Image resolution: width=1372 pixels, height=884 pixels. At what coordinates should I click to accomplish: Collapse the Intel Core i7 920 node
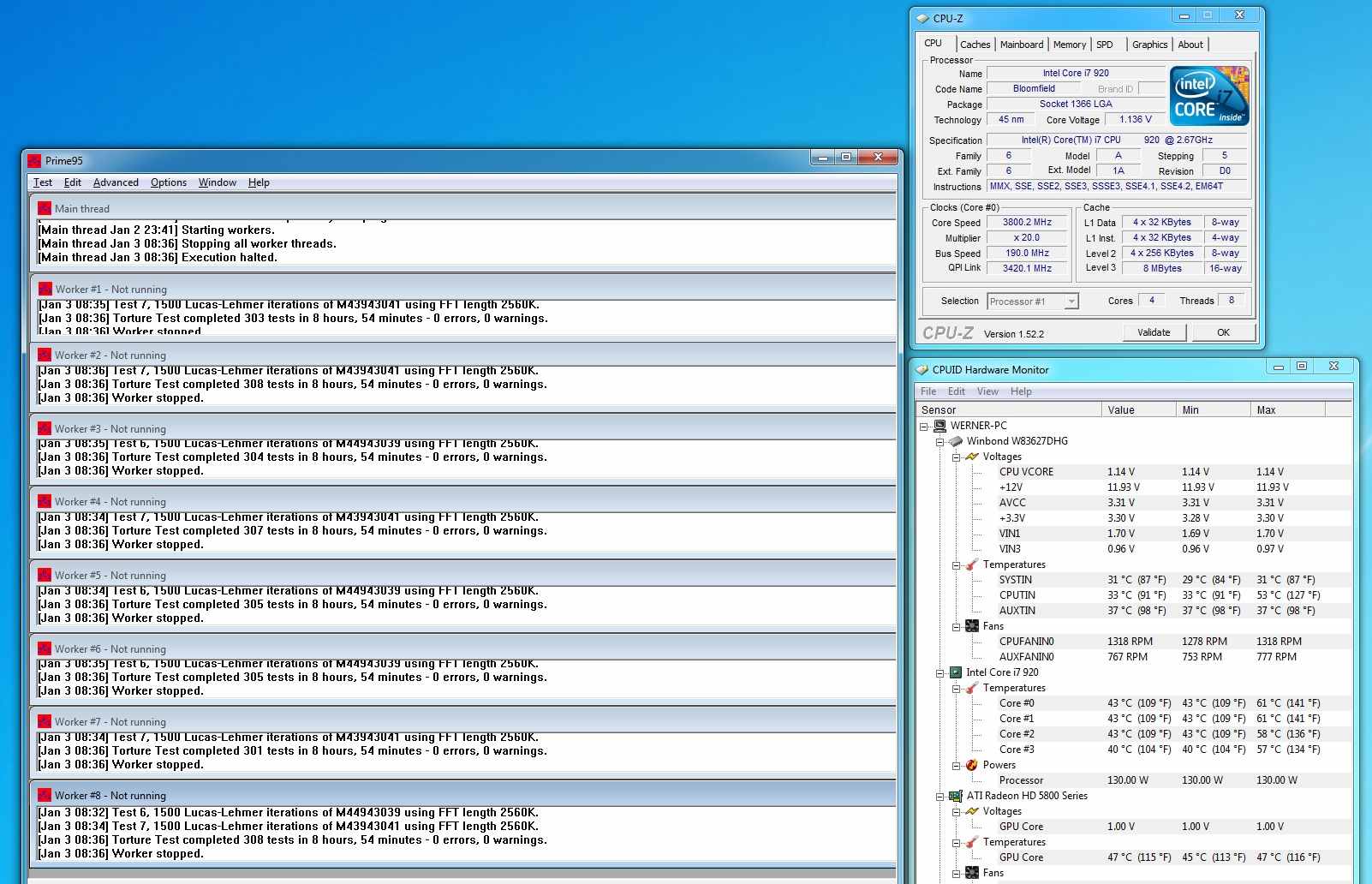(x=940, y=673)
